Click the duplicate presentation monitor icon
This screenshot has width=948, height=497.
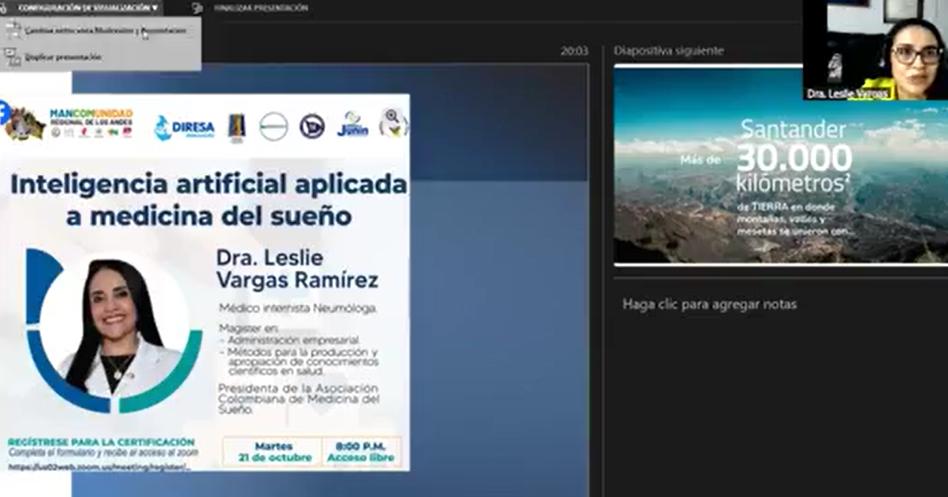12,57
